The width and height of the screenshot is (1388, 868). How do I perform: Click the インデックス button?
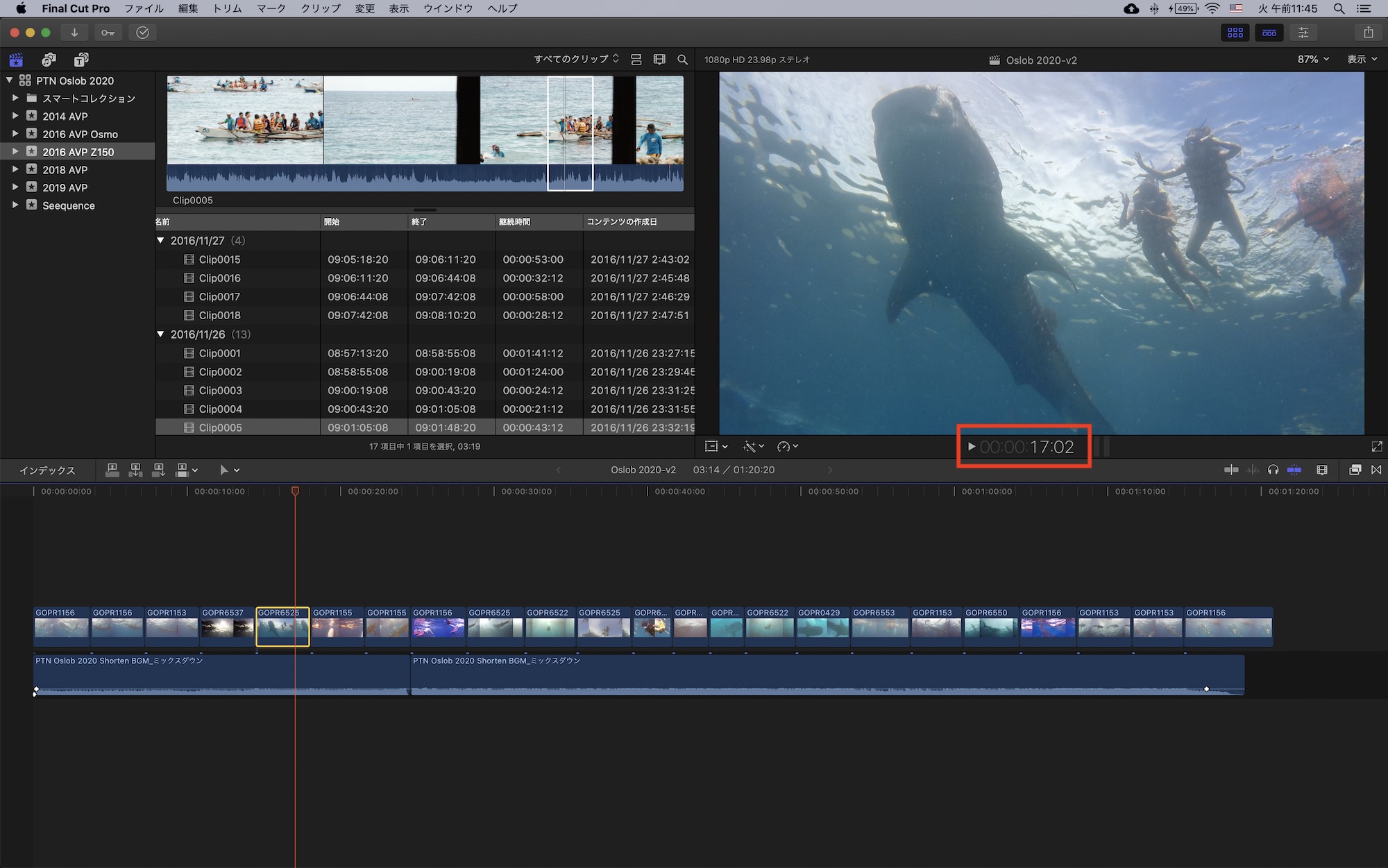47,470
